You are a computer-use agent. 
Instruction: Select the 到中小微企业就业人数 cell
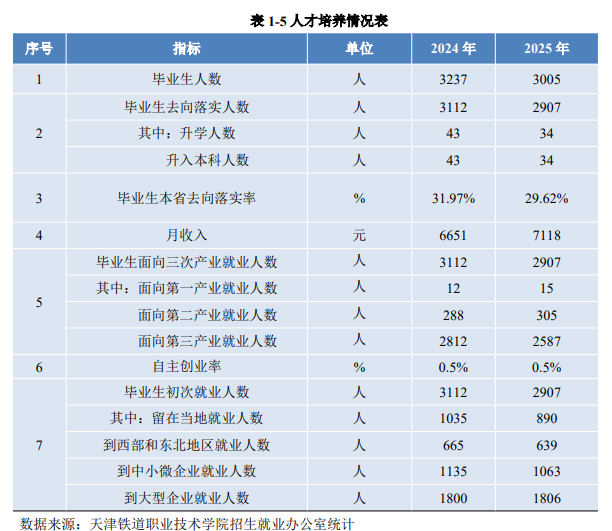[x=187, y=471]
